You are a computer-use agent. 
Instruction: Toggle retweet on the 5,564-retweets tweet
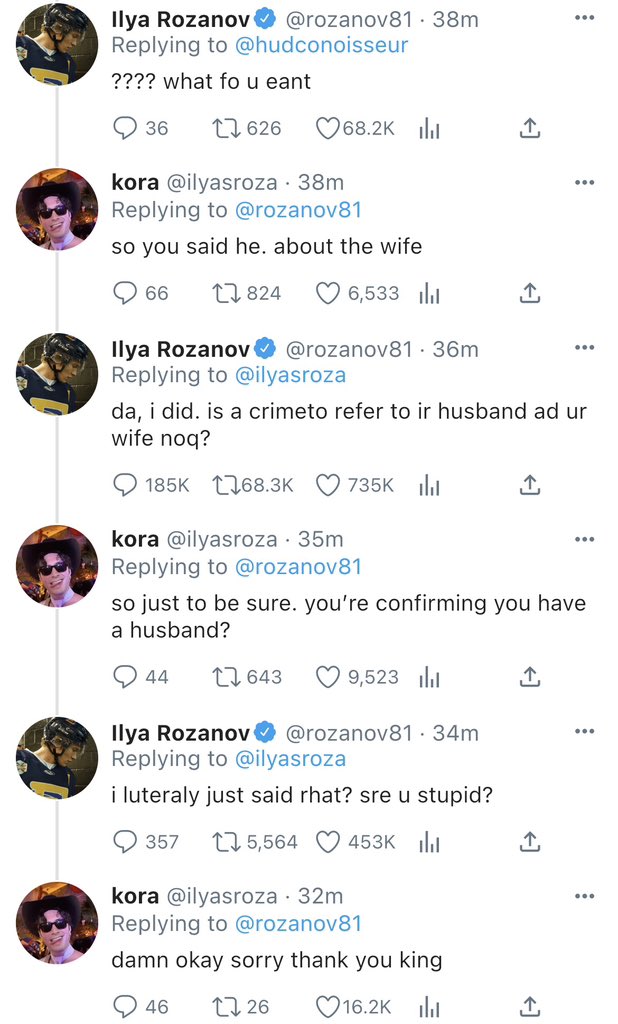click(226, 842)
